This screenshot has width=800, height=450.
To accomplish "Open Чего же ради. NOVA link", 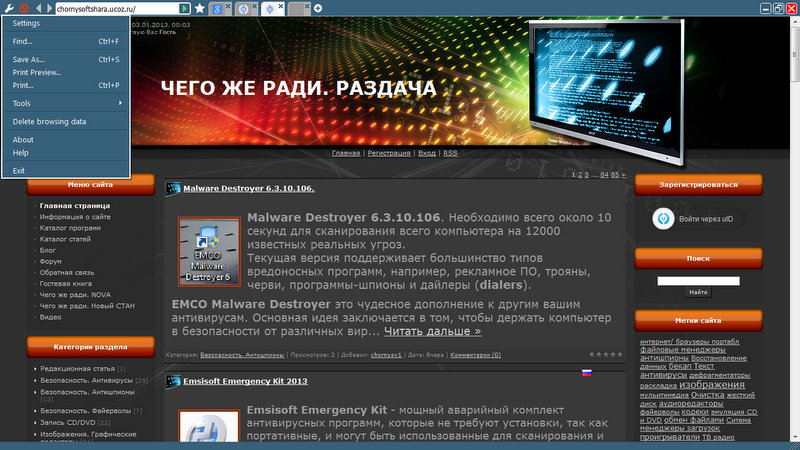I will click(75, 295).
